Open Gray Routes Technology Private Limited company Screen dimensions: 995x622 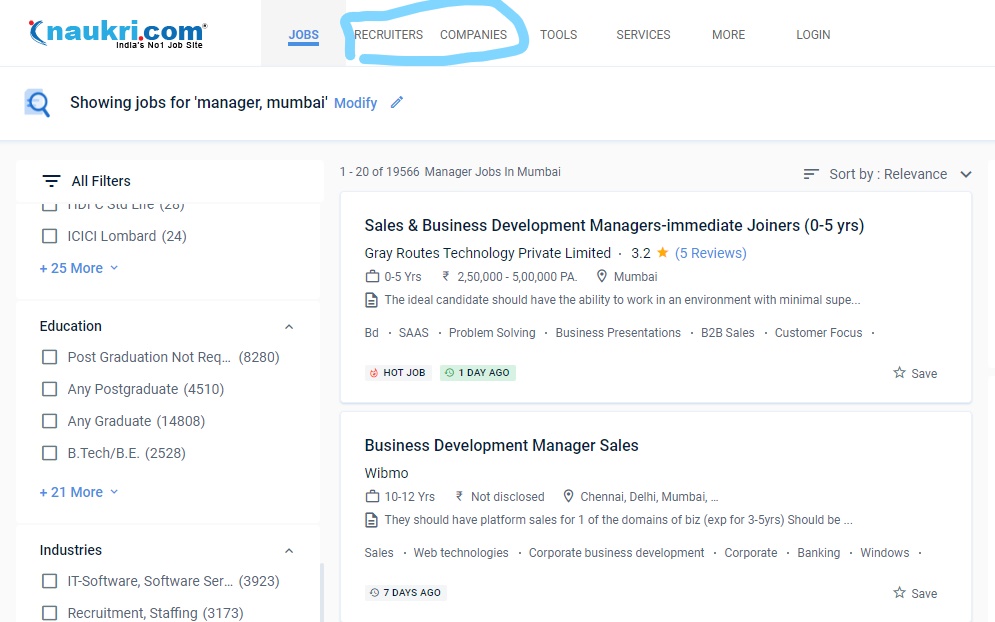pyautogui.click(x=487, y=253)
